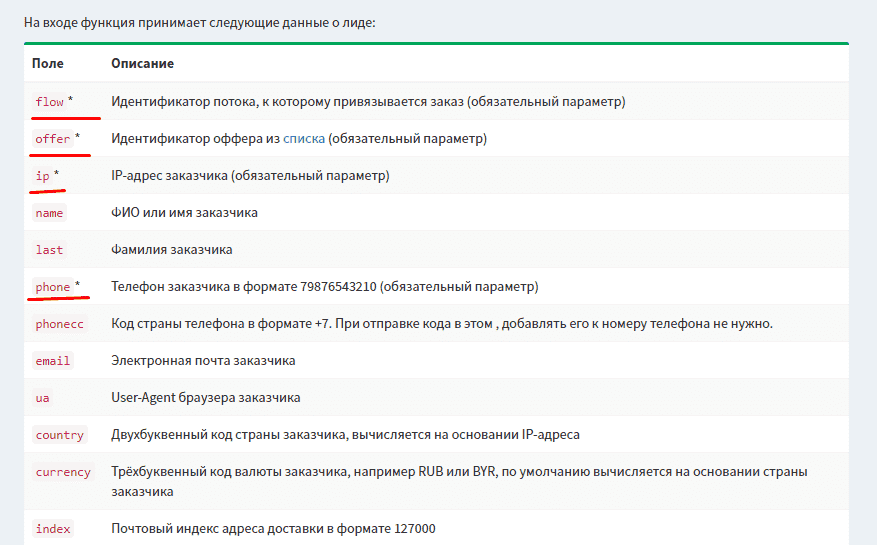Click the "ua" field code label
The width and height of the screenshot is (877, 545).
point(42,398)
